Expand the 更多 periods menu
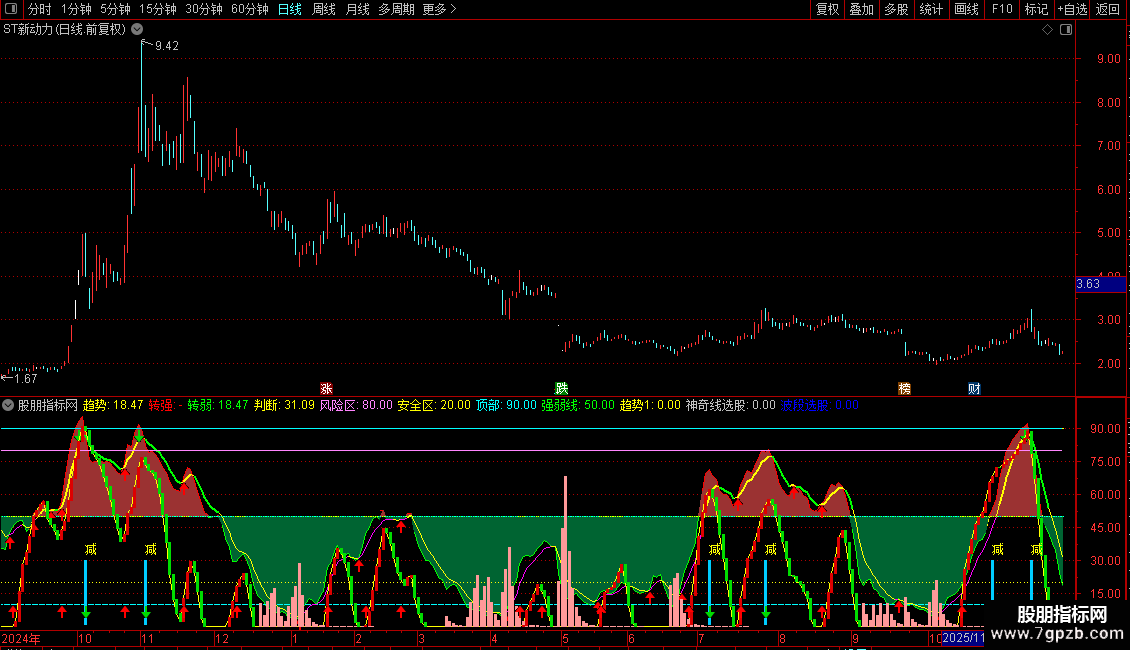 coord(439,10)
